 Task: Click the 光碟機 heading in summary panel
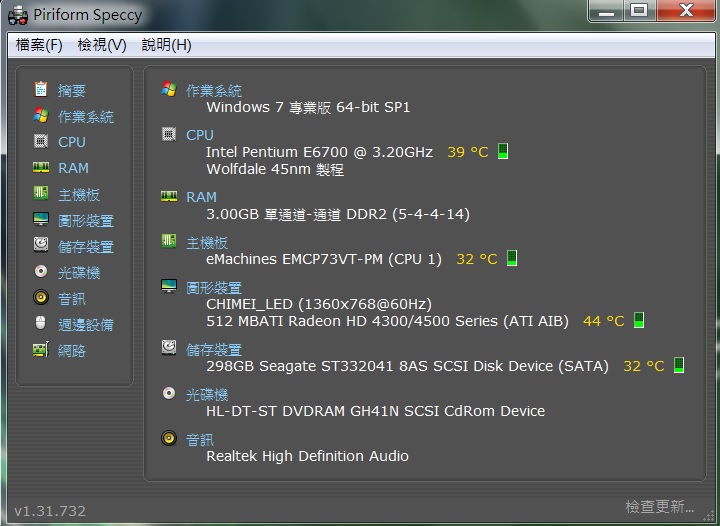click(x=207, y=395)
